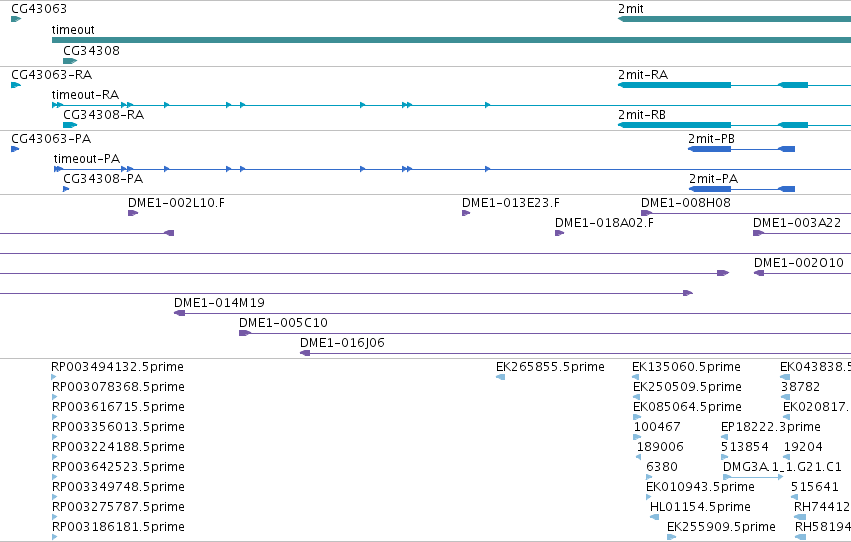Open the EK250509.5prime EST label
Image resolution: width=851 pixels, height=542 pixels.
point(687,387)
